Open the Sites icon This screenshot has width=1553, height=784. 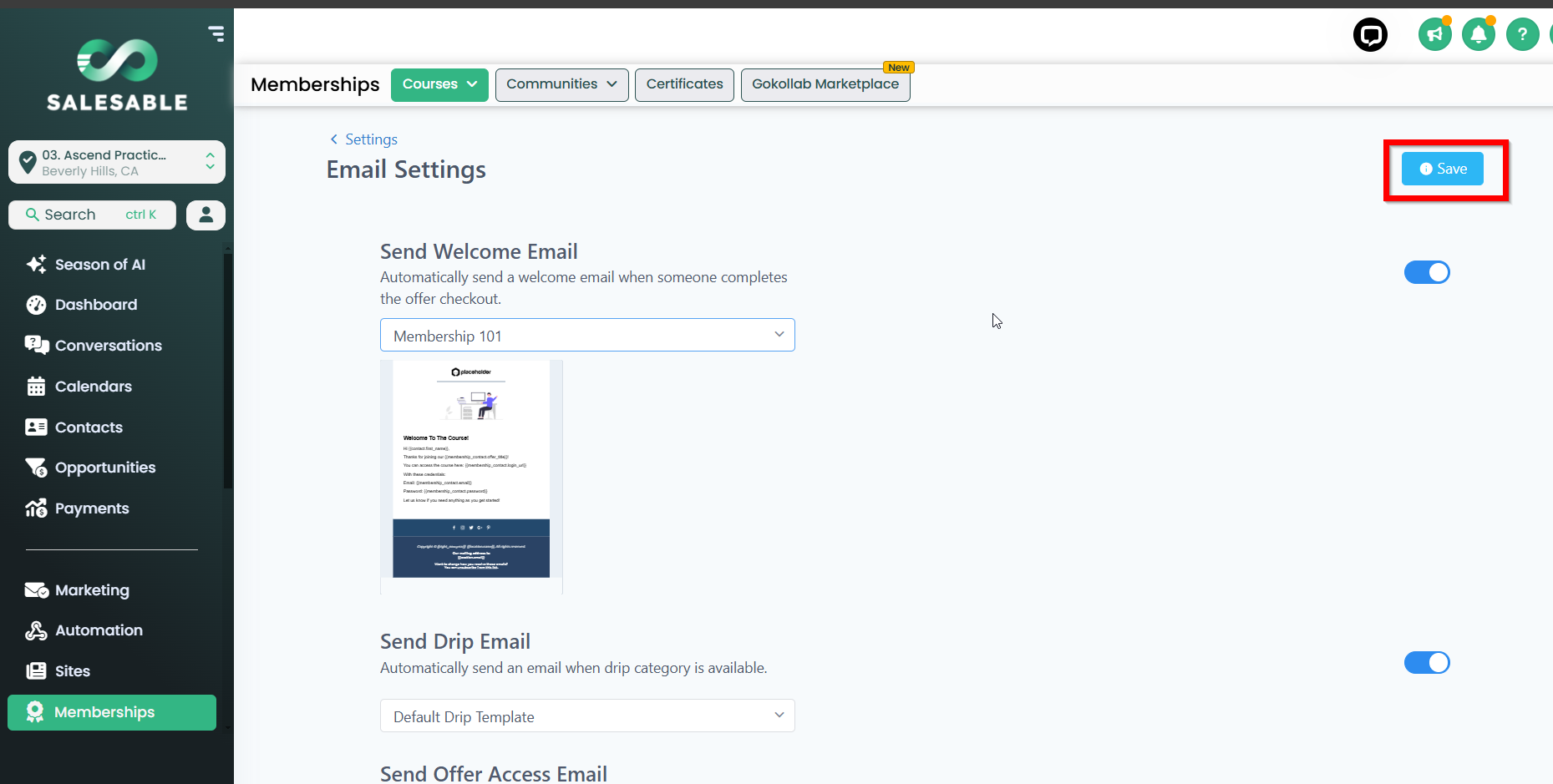[x=36, y=671]
